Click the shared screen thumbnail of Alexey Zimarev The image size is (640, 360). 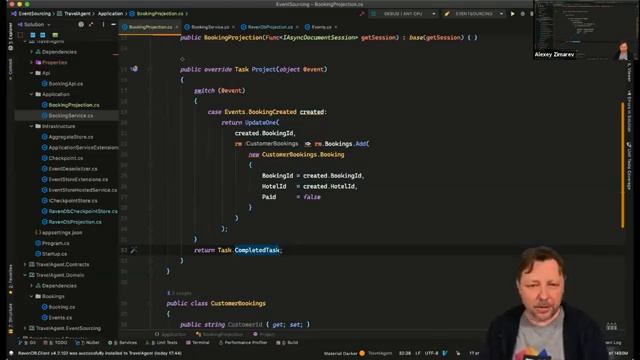(x=587, y=30)
